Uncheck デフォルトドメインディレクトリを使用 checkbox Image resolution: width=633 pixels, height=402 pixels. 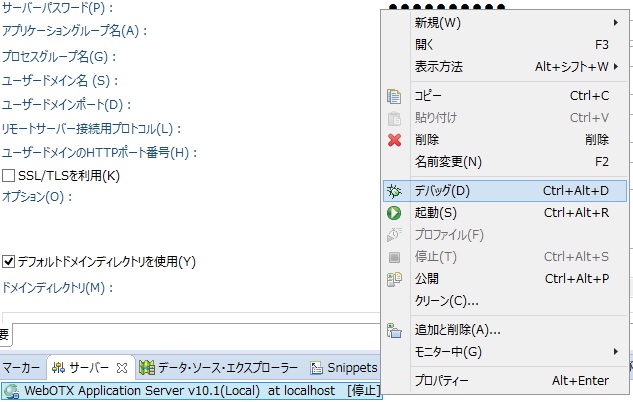pos(9,262)
